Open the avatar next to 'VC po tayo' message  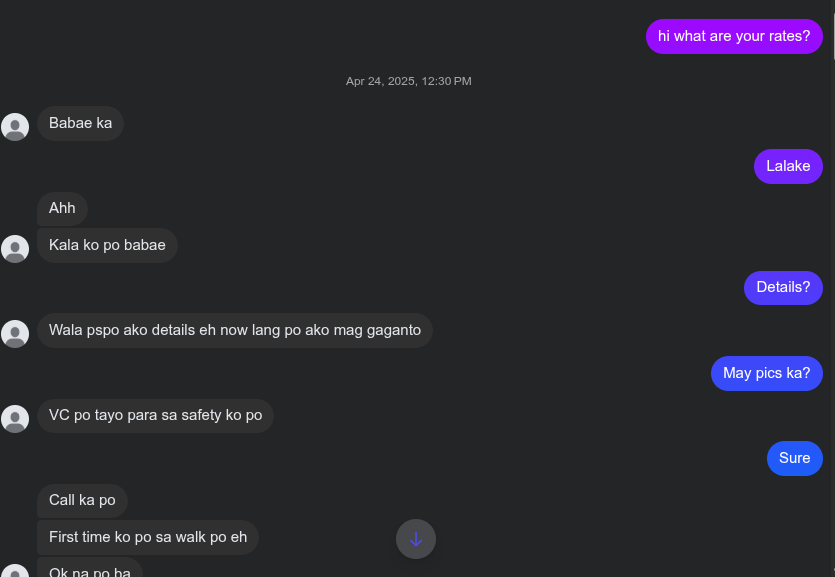(x=15, y=419)
